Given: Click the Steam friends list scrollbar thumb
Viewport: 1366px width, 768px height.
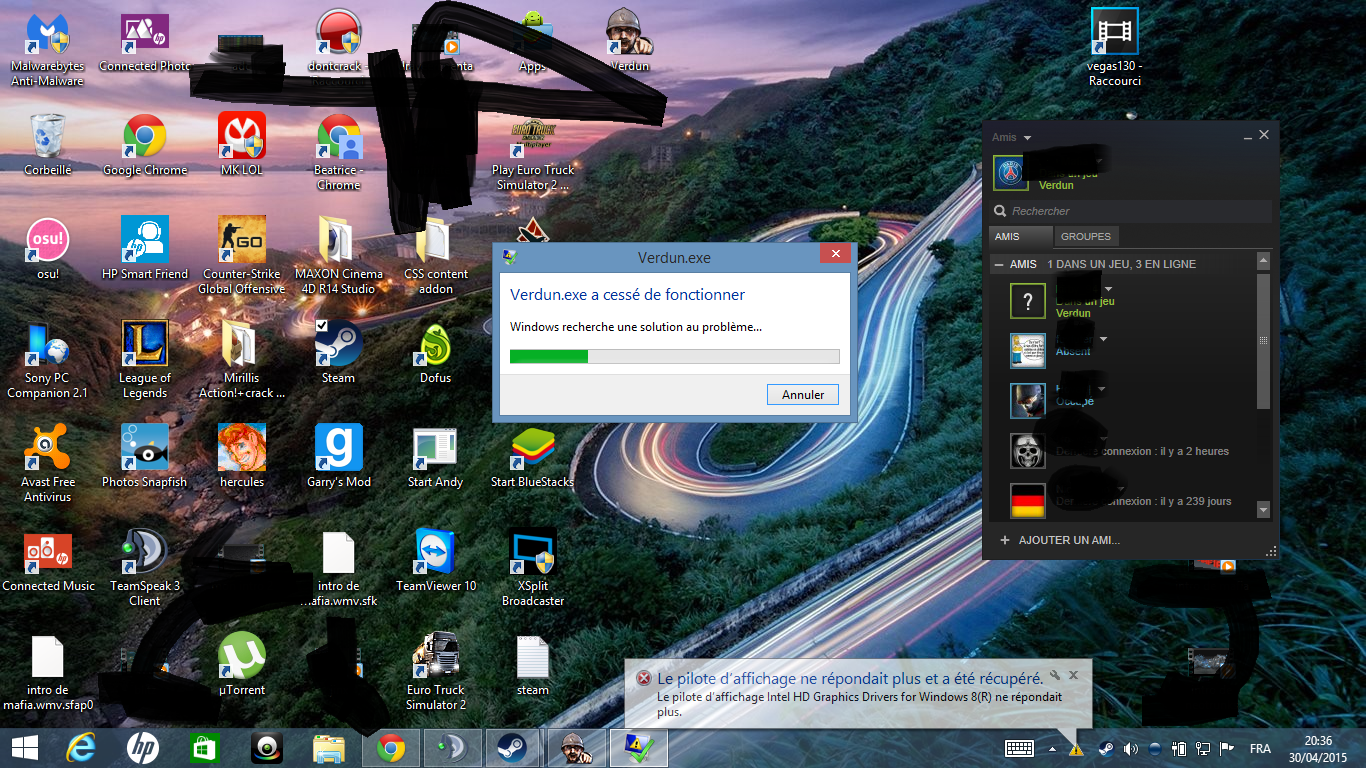Looking at the screenshot, I should click(x=1263, y=340).
